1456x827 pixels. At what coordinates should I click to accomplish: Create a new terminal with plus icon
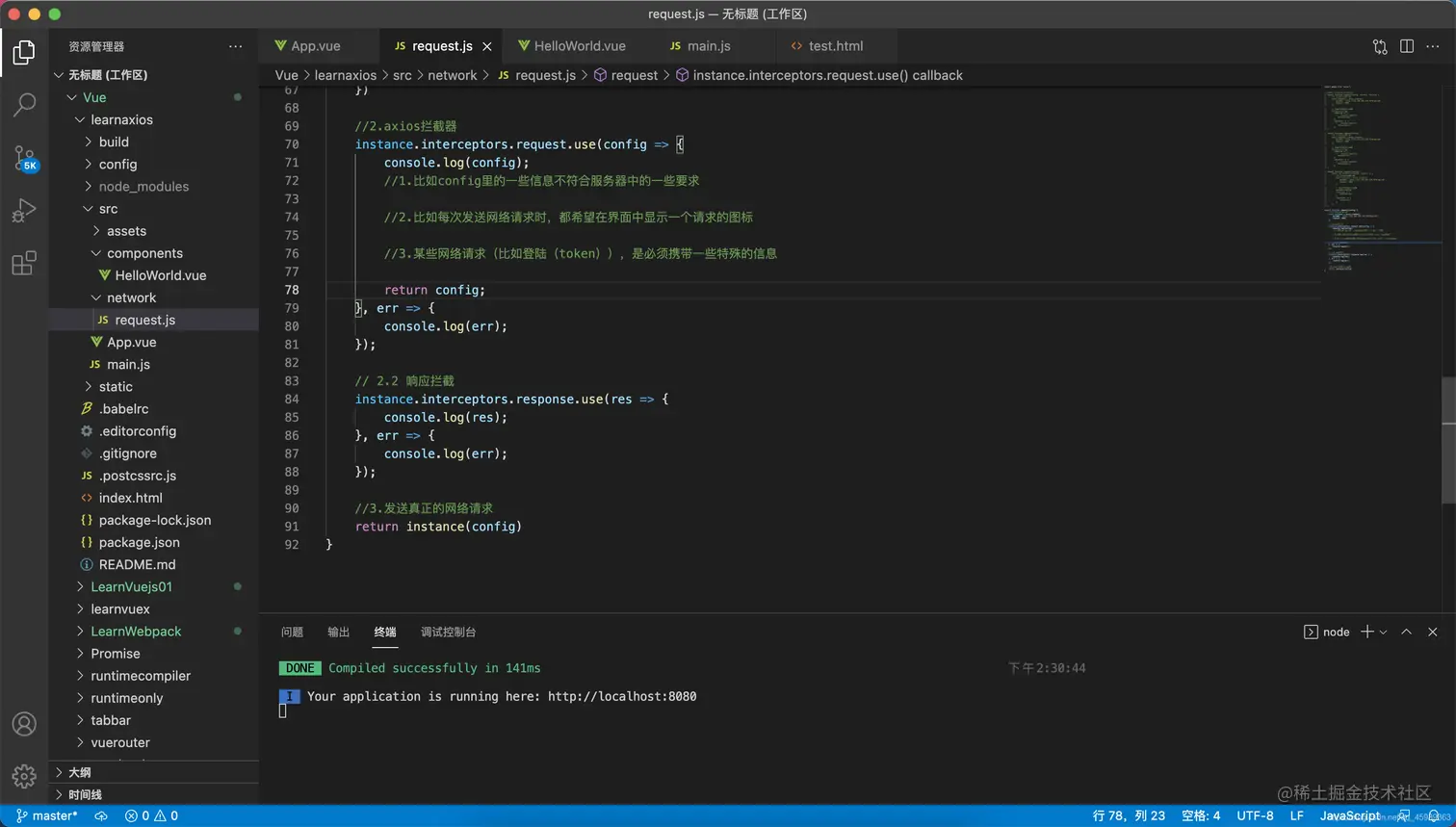click(x=1366, y=632)
